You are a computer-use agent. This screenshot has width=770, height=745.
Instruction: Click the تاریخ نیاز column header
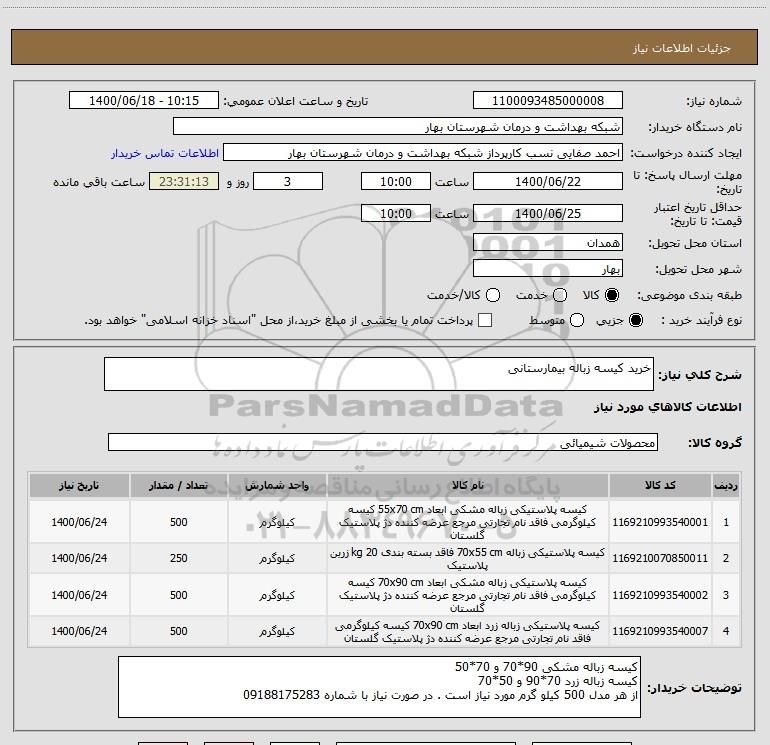pos(79,485)
